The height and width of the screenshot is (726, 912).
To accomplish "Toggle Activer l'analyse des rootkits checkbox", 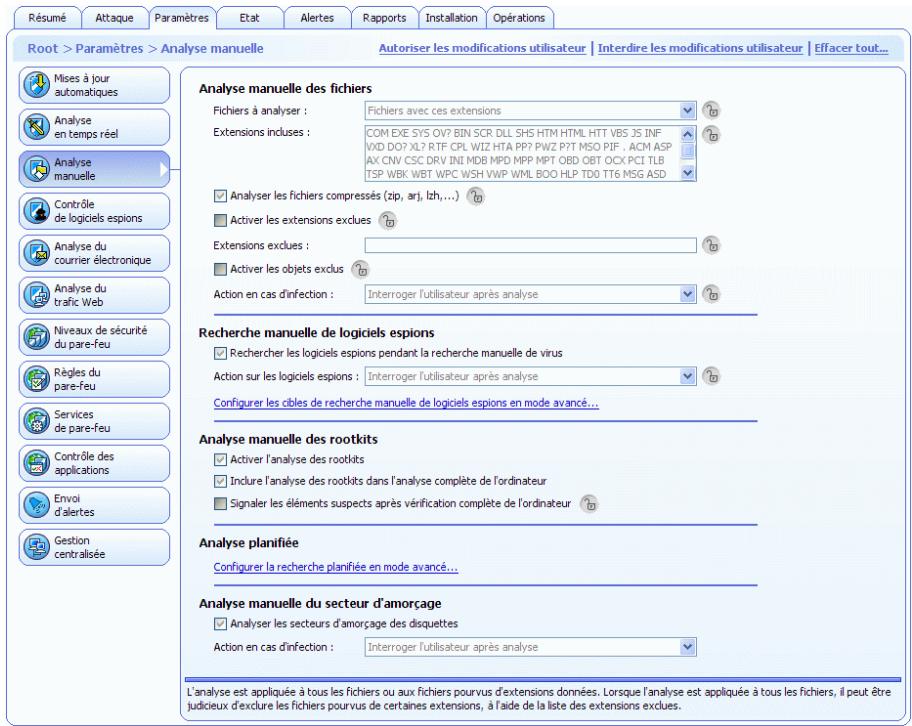I will [220, 460].
